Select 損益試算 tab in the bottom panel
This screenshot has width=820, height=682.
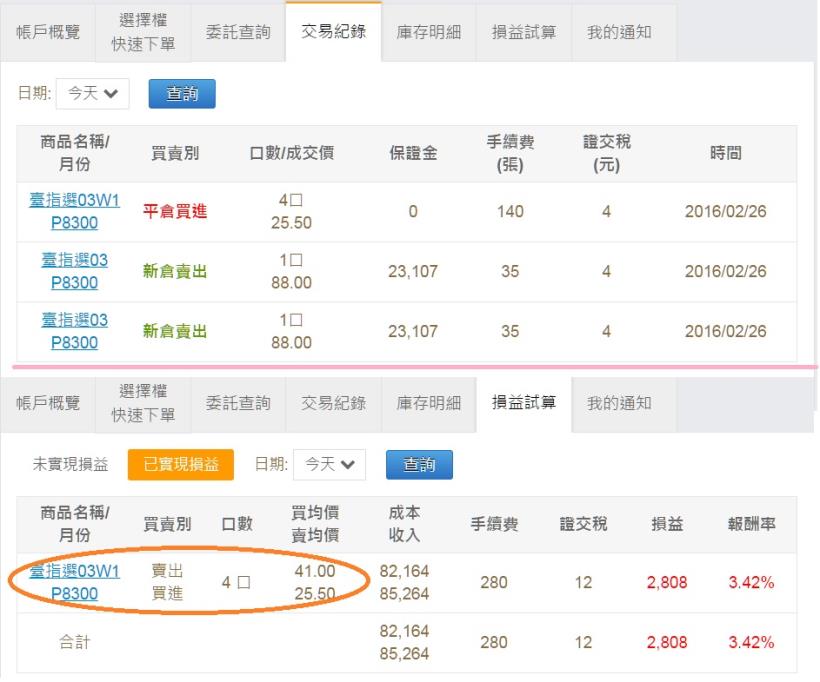pos(524,402)
